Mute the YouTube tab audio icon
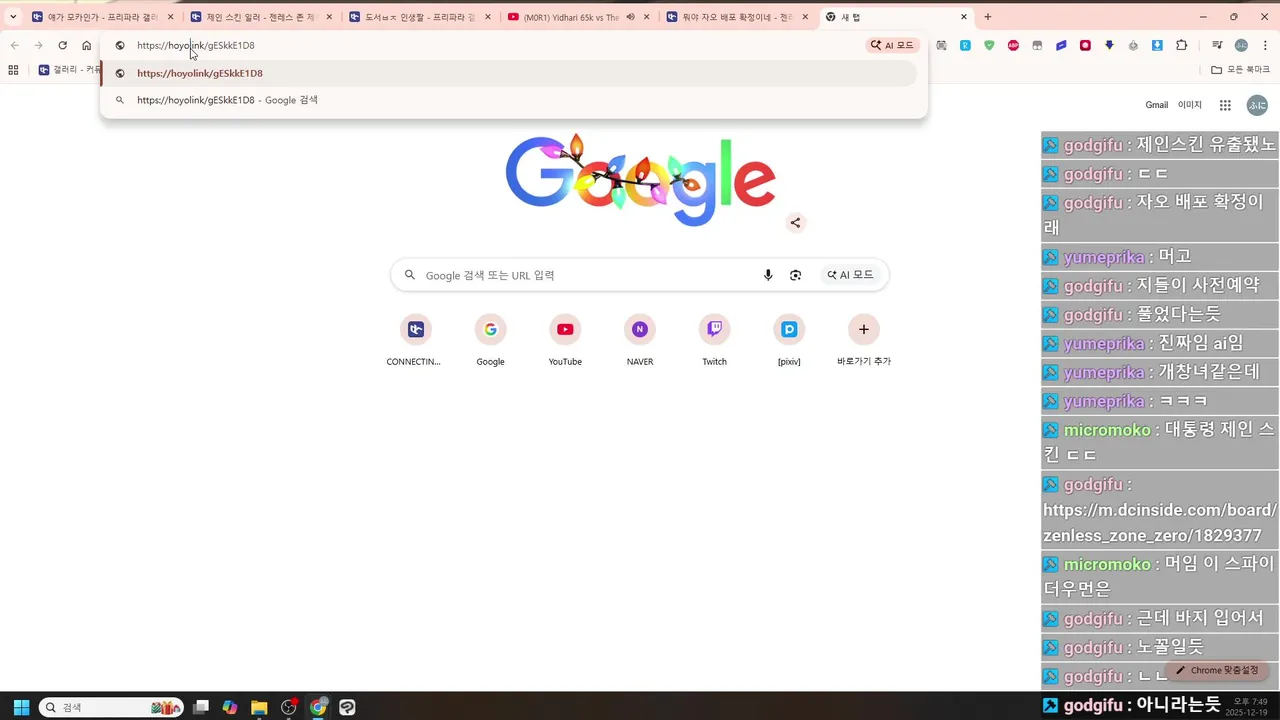1280x720 pixels. point(631,17)
